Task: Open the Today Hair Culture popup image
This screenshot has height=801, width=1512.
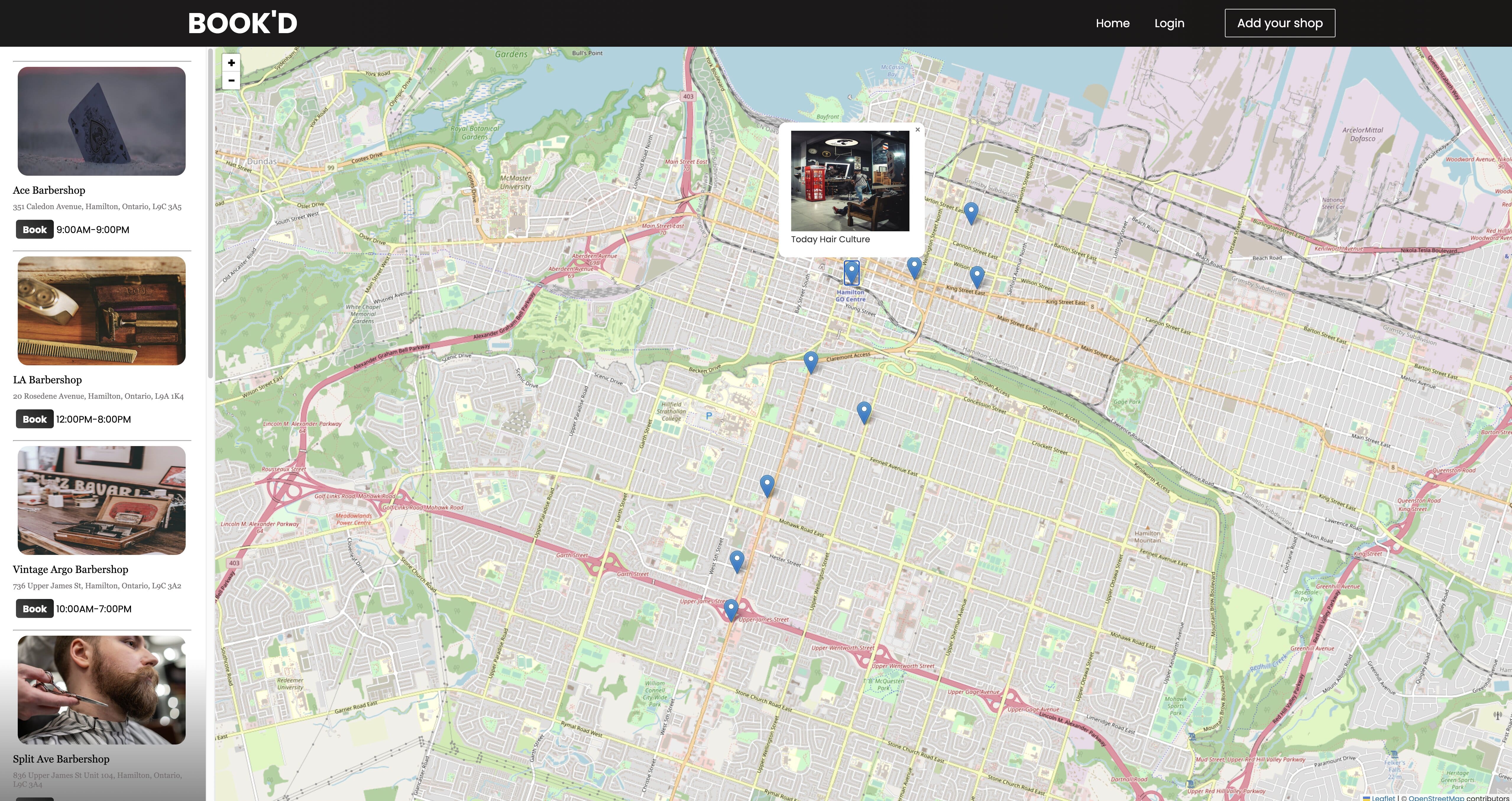Action: (850, 181)
